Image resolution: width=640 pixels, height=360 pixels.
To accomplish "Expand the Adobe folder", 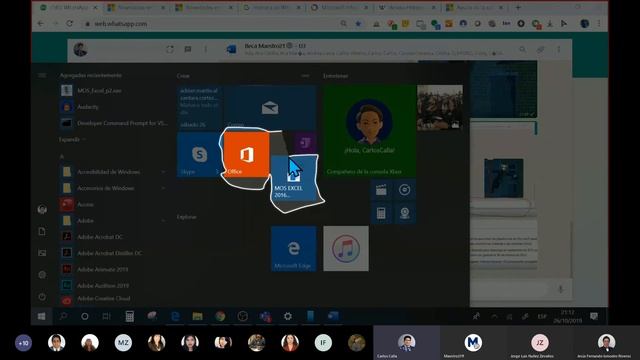I will click(x=113, y=220).
